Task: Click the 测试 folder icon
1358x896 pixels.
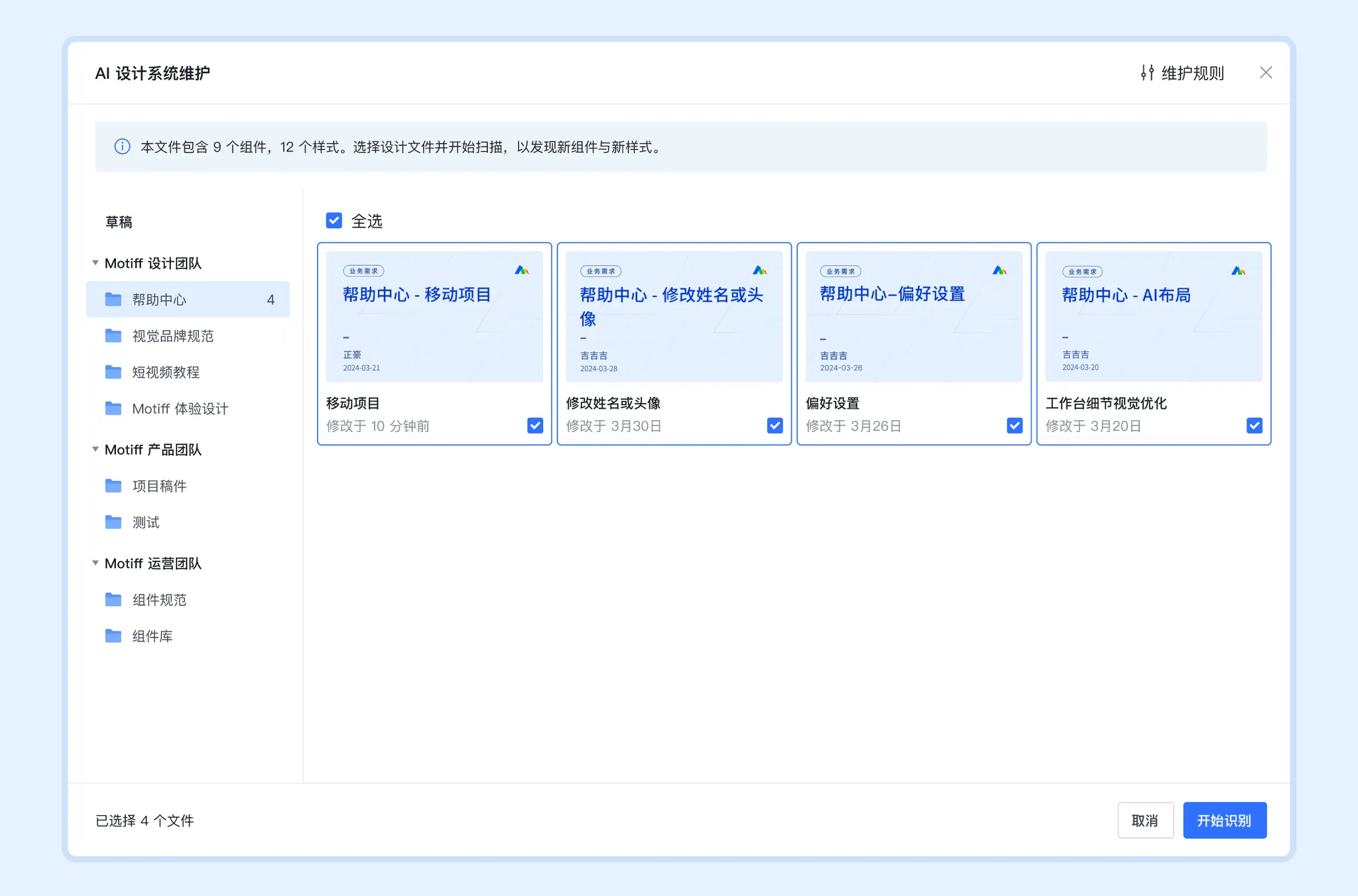Action: 113,522
